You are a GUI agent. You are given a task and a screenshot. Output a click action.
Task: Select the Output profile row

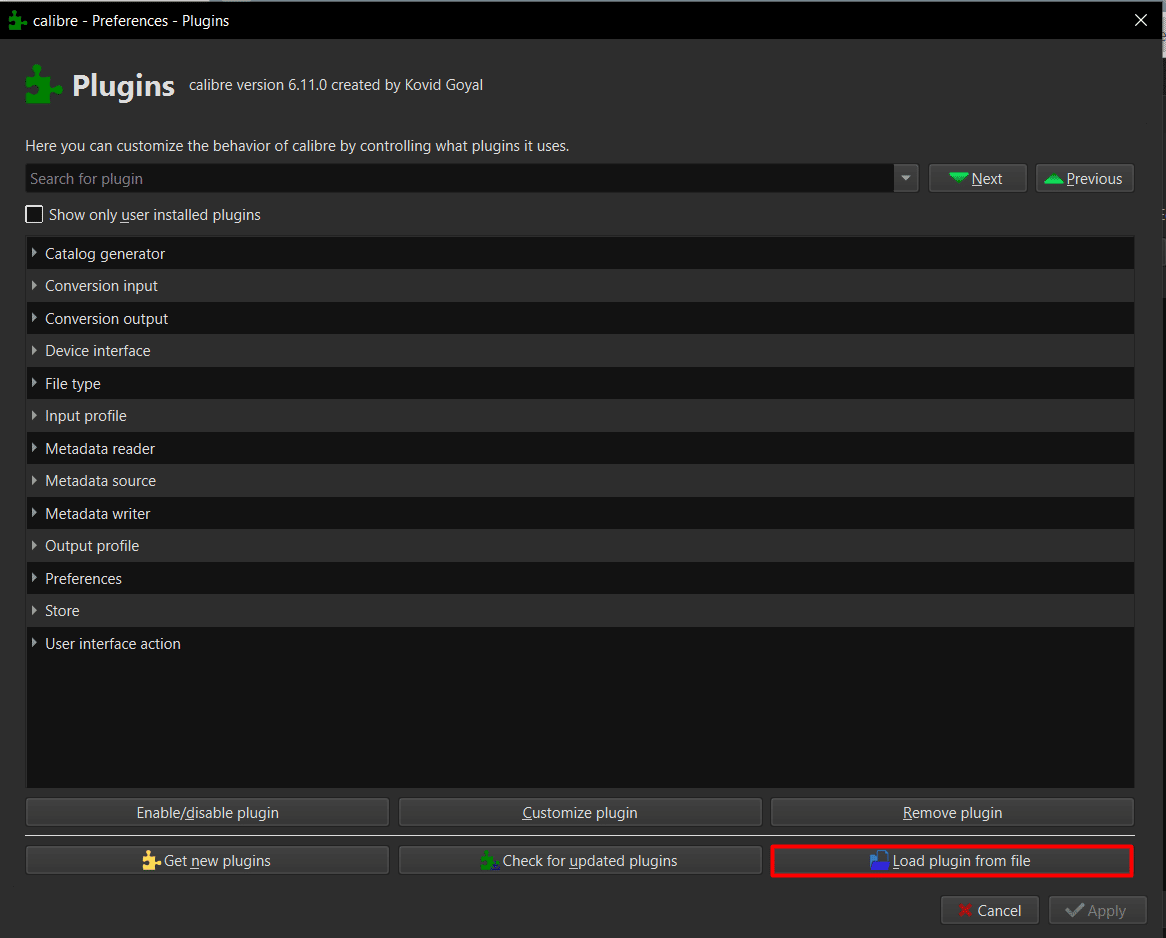click(92, 546)
